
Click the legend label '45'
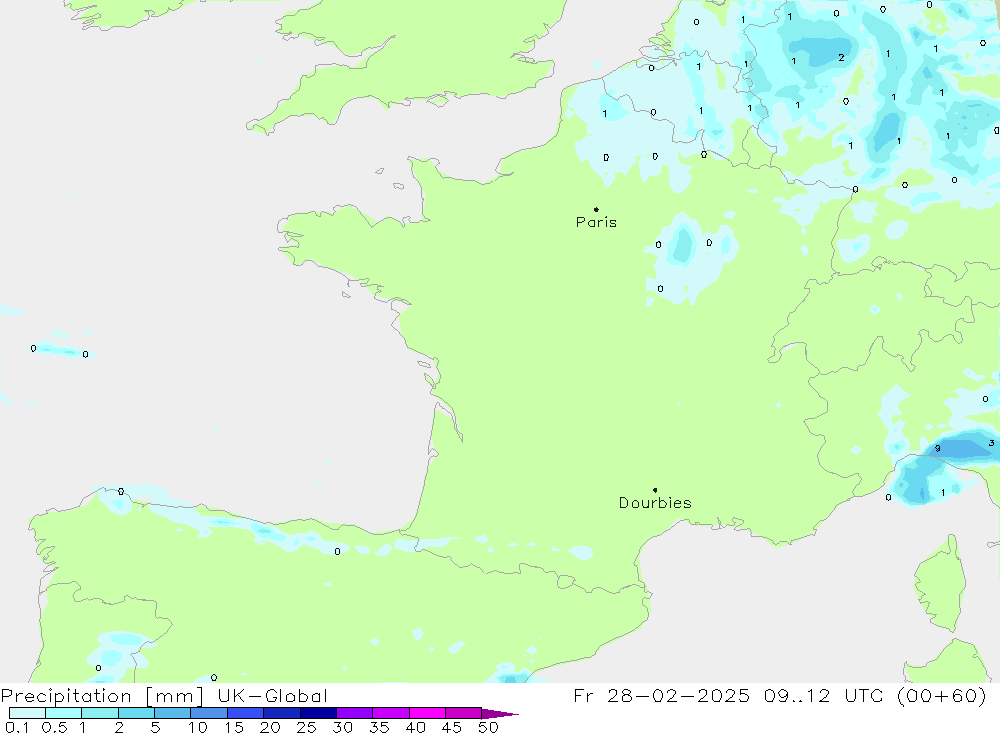(452, 727)
